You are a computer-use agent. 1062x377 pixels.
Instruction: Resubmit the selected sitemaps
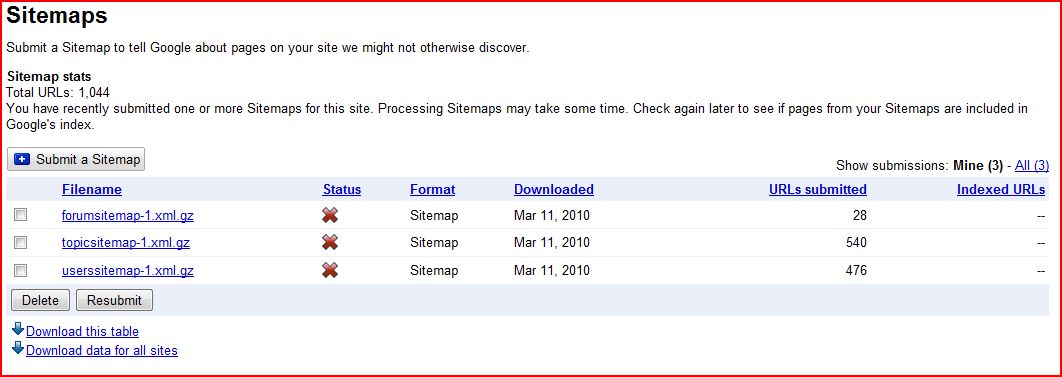click(x=114, y=301)
